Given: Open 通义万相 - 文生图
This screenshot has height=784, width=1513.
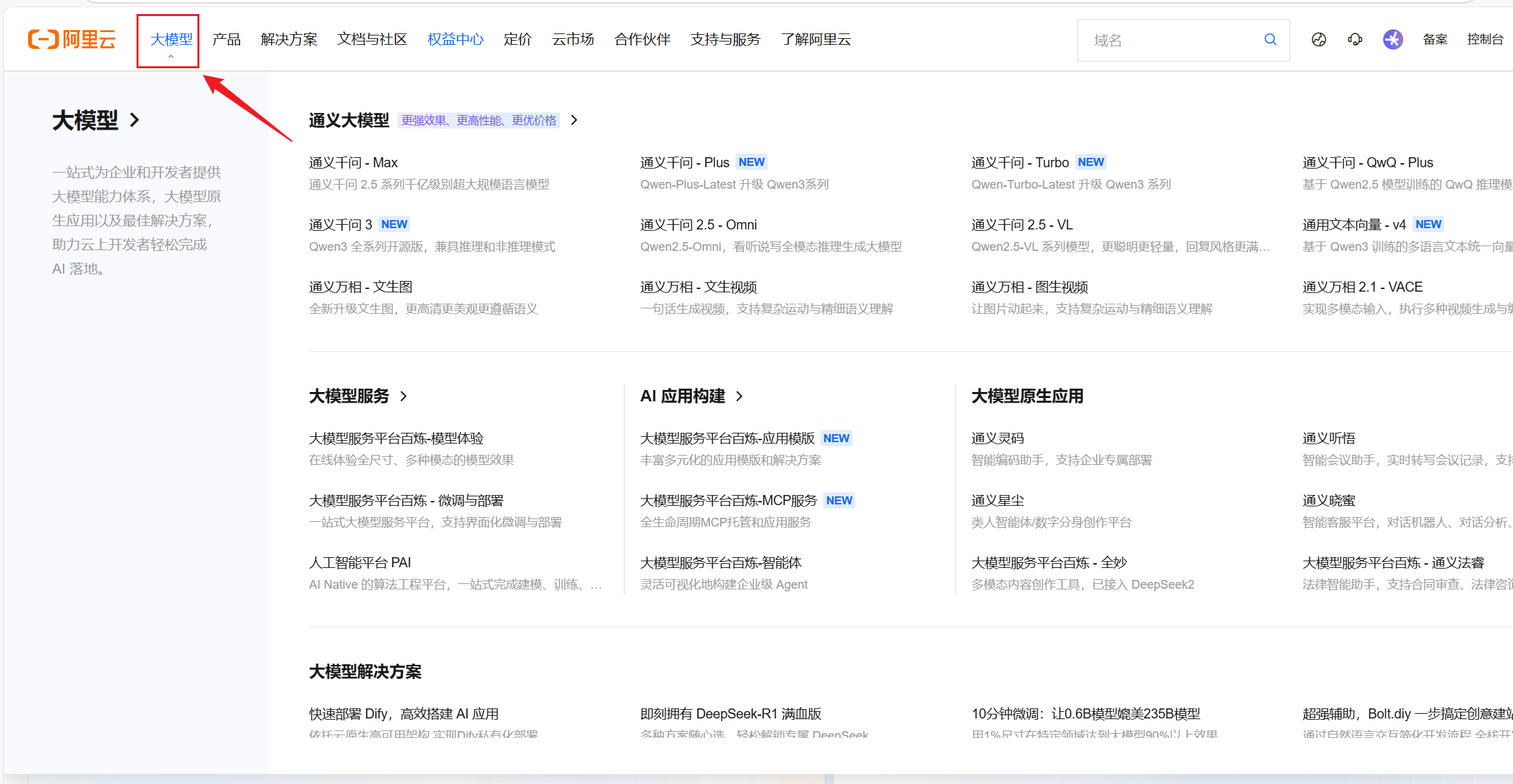Looking at the screenshot, I should pyautogui.click(x=361, y=287).
